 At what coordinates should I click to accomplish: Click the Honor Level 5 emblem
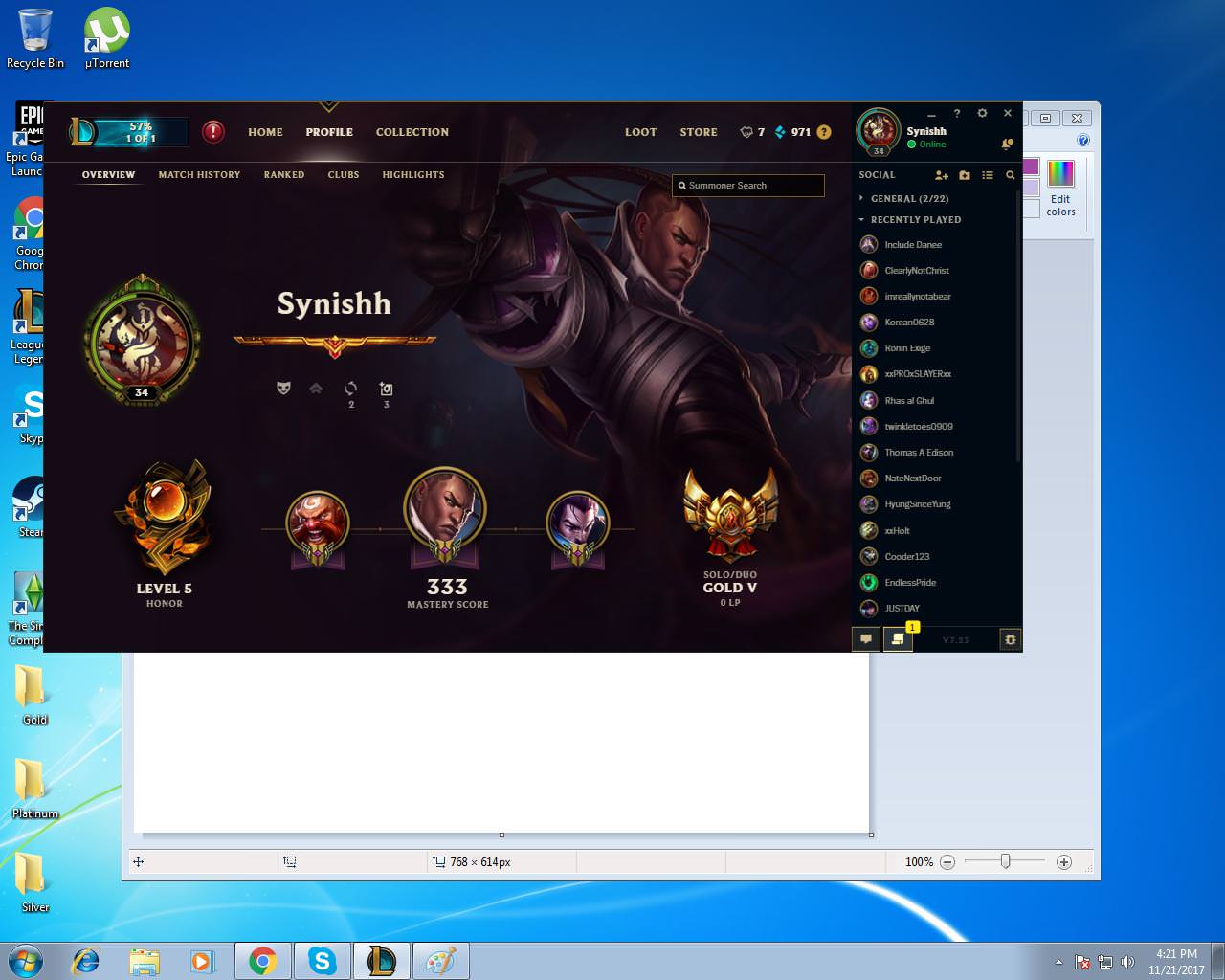click(164, 517)
